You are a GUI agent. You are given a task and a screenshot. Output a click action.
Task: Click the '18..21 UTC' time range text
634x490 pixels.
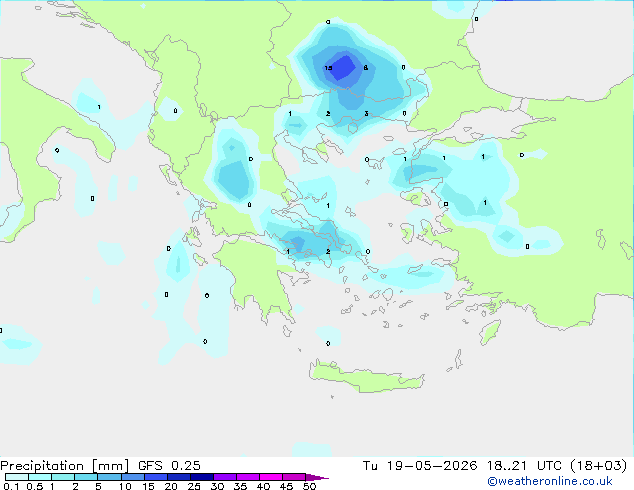click(524, 466)
